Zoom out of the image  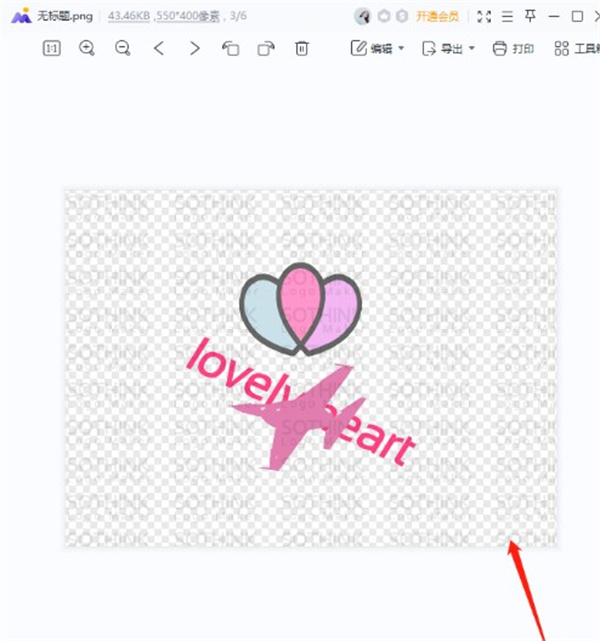click(123, 48)
